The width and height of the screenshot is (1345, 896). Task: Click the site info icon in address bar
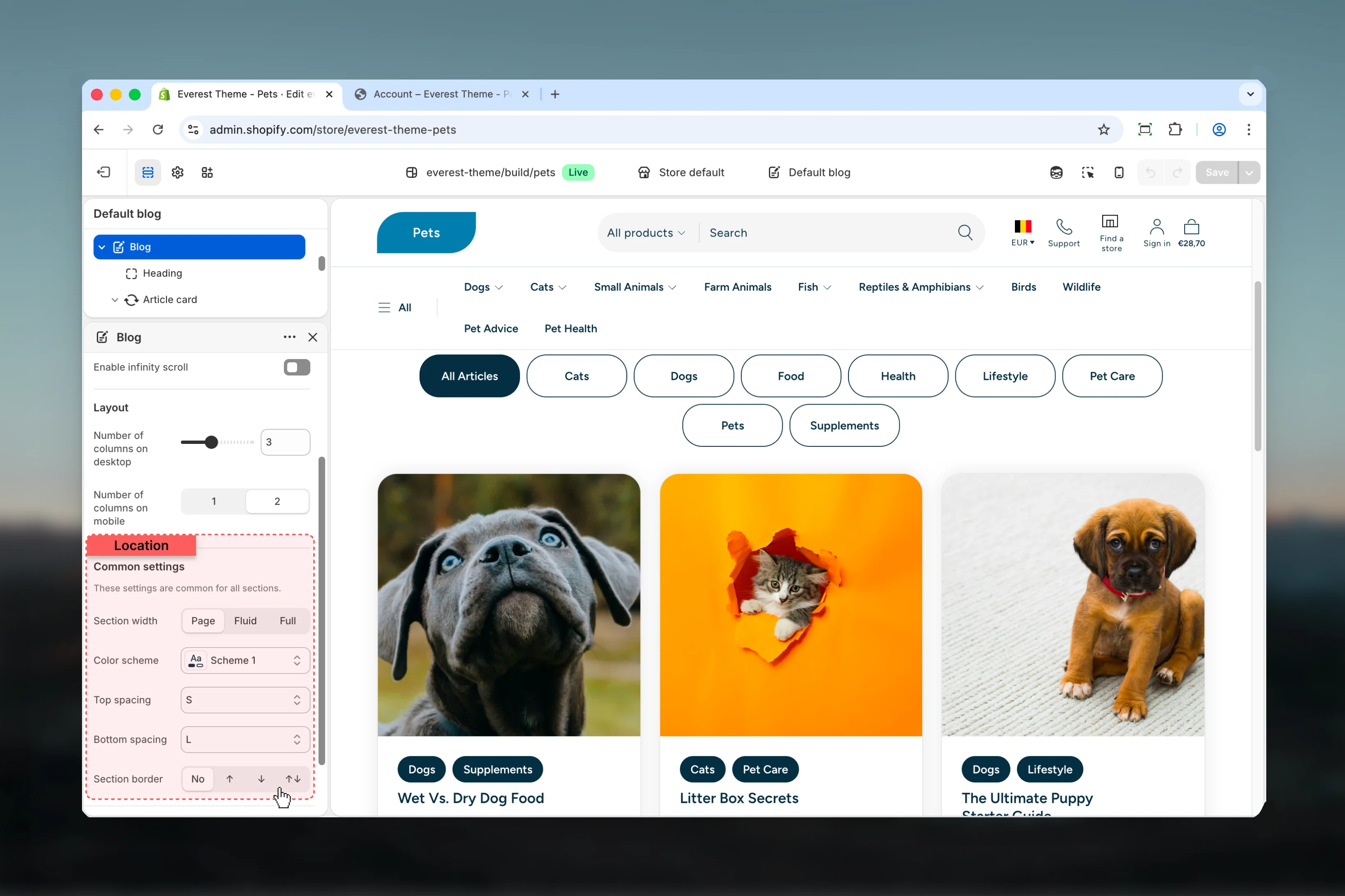click(x=194, y=130)
